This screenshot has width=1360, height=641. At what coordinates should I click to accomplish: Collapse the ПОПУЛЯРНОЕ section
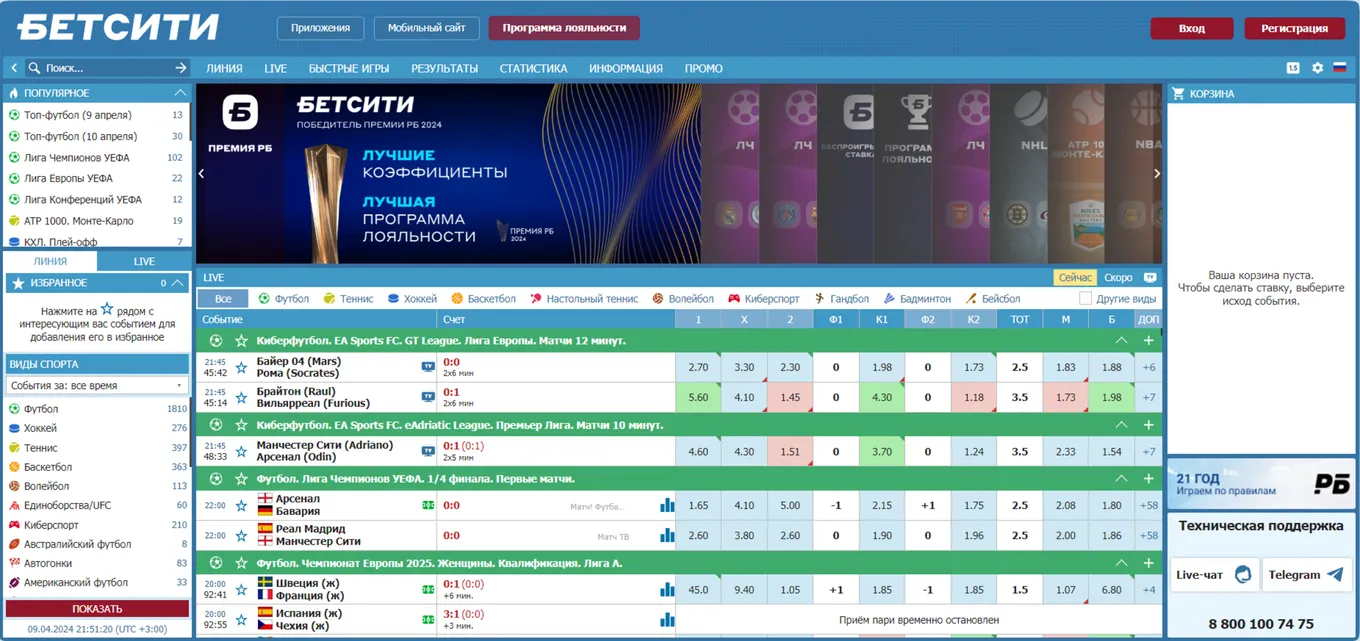178,93
